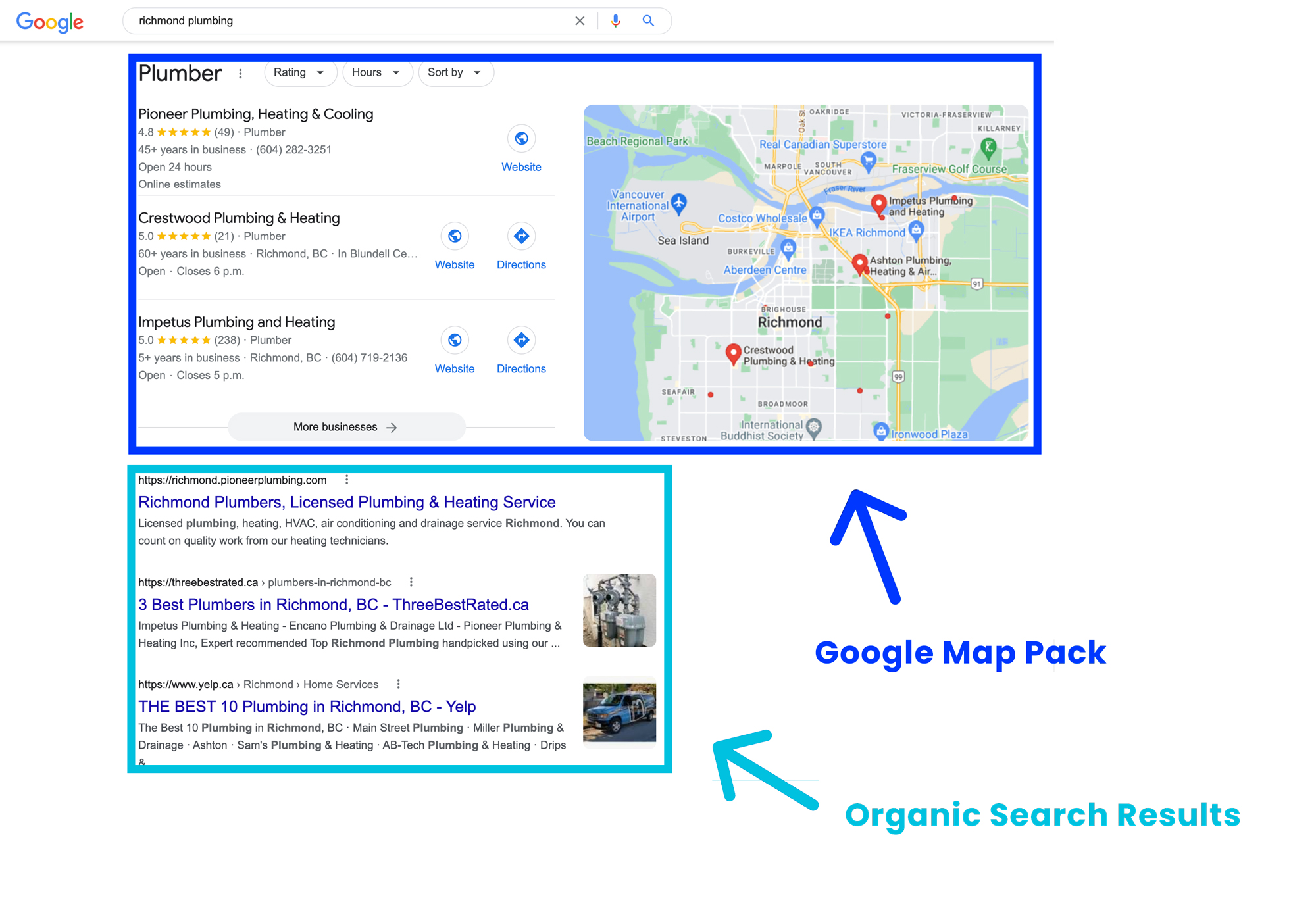Open the Sort by dropdown
This screenshot has height=921, width=1316.
click(455, 72)
